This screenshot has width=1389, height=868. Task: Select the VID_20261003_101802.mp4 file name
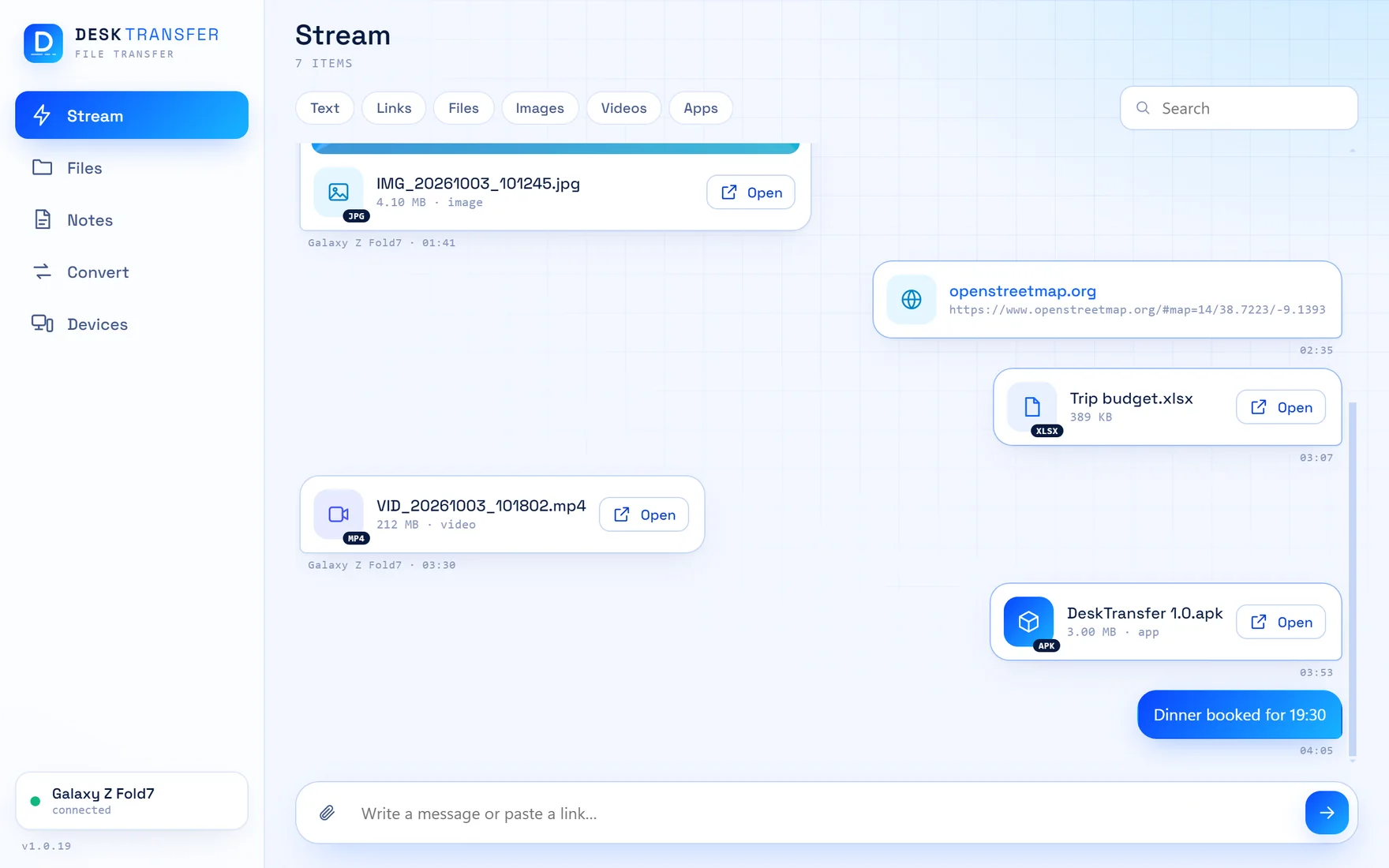(x=481, y=506)
